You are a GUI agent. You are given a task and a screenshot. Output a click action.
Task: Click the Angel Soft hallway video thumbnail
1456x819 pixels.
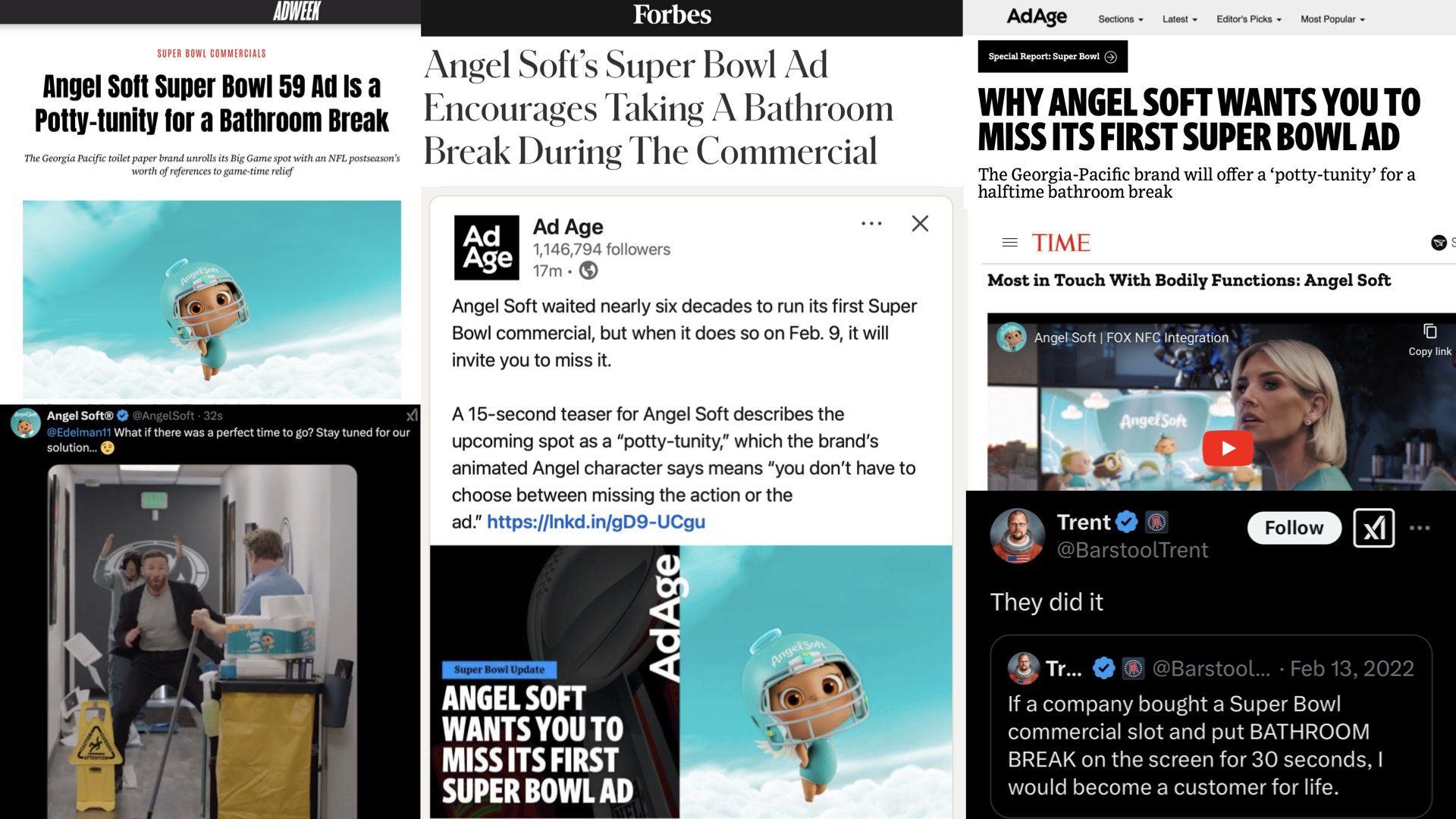coord(202,642)
